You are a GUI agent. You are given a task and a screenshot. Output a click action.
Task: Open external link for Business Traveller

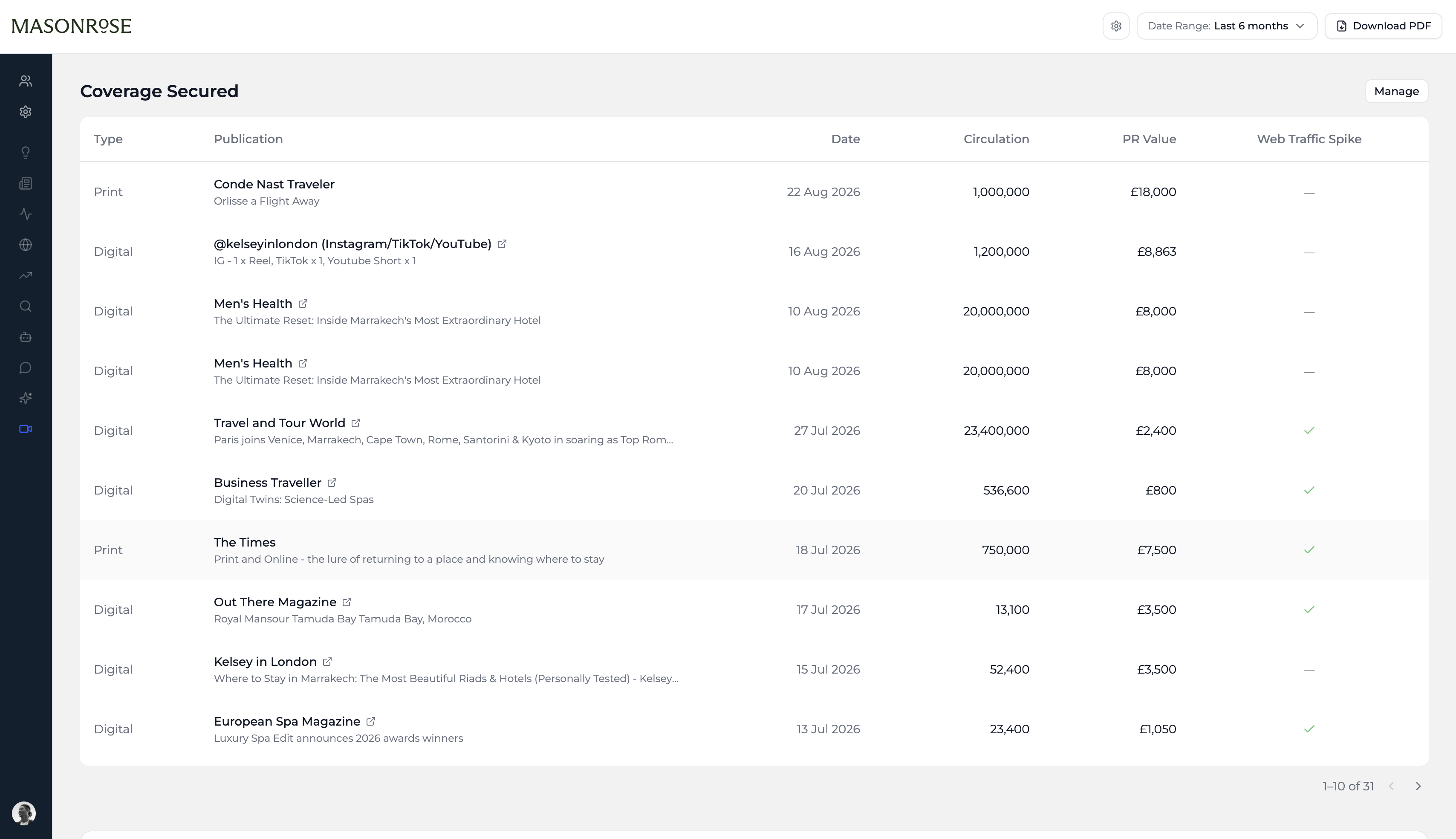point(332,483)
